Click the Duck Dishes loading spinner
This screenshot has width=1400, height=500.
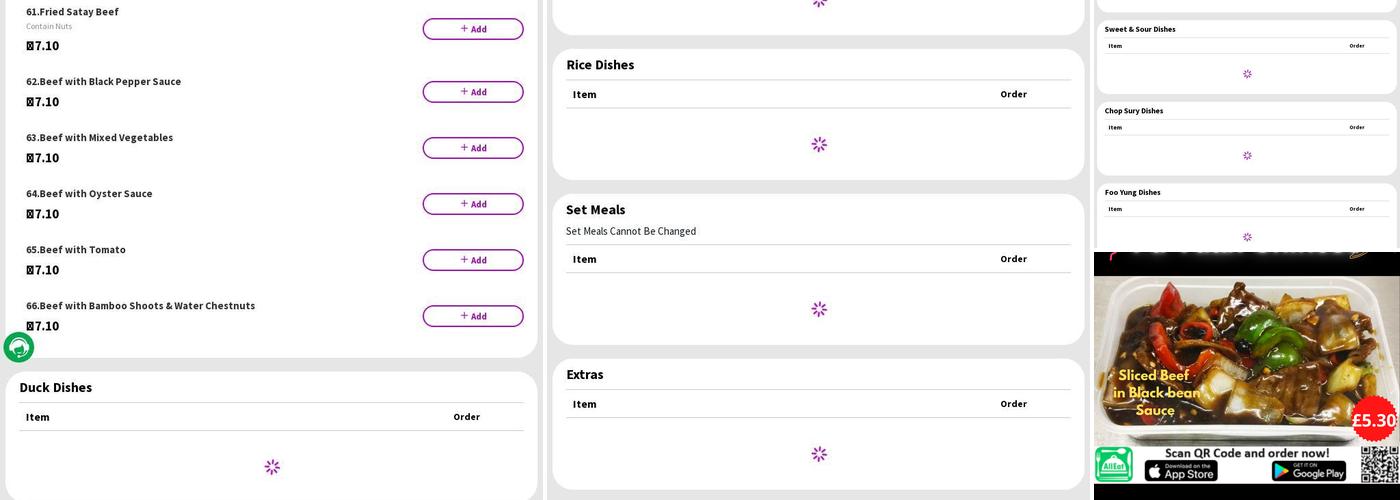[272, 467]
